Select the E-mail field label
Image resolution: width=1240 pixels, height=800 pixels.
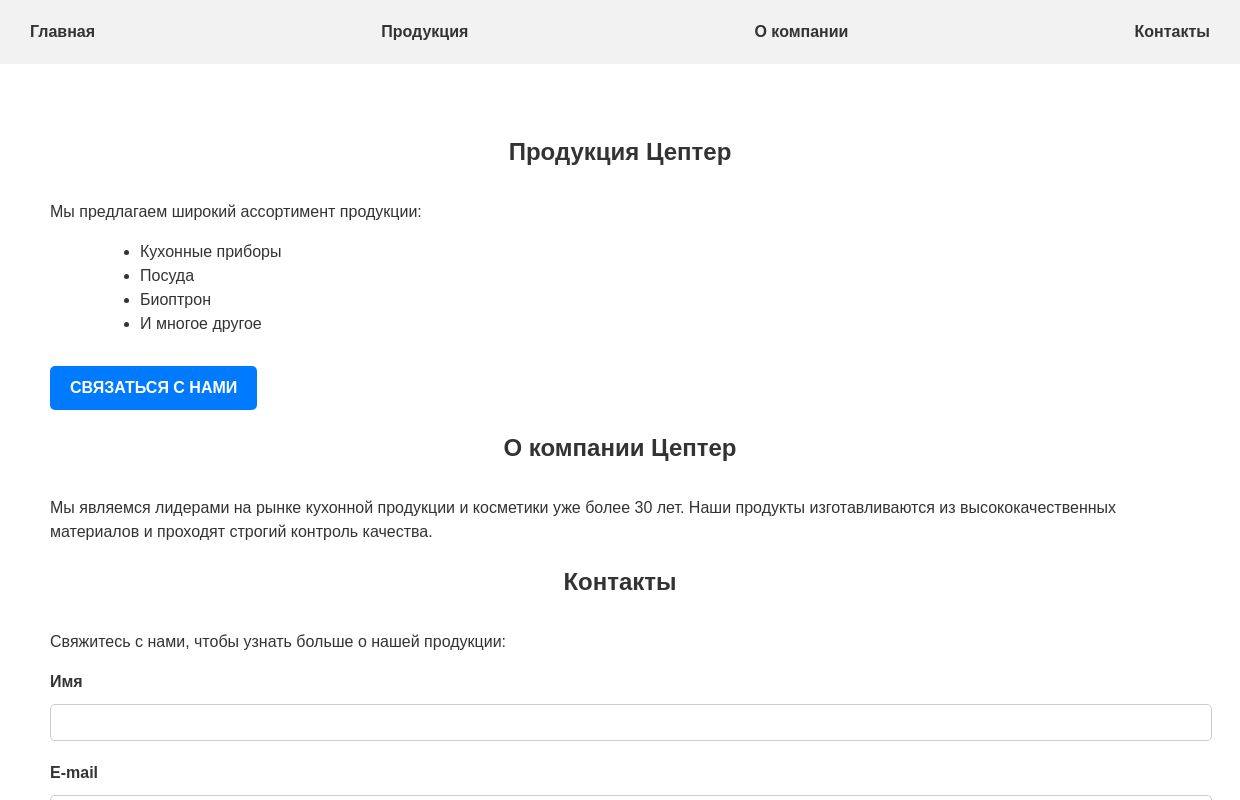[74, 772]
